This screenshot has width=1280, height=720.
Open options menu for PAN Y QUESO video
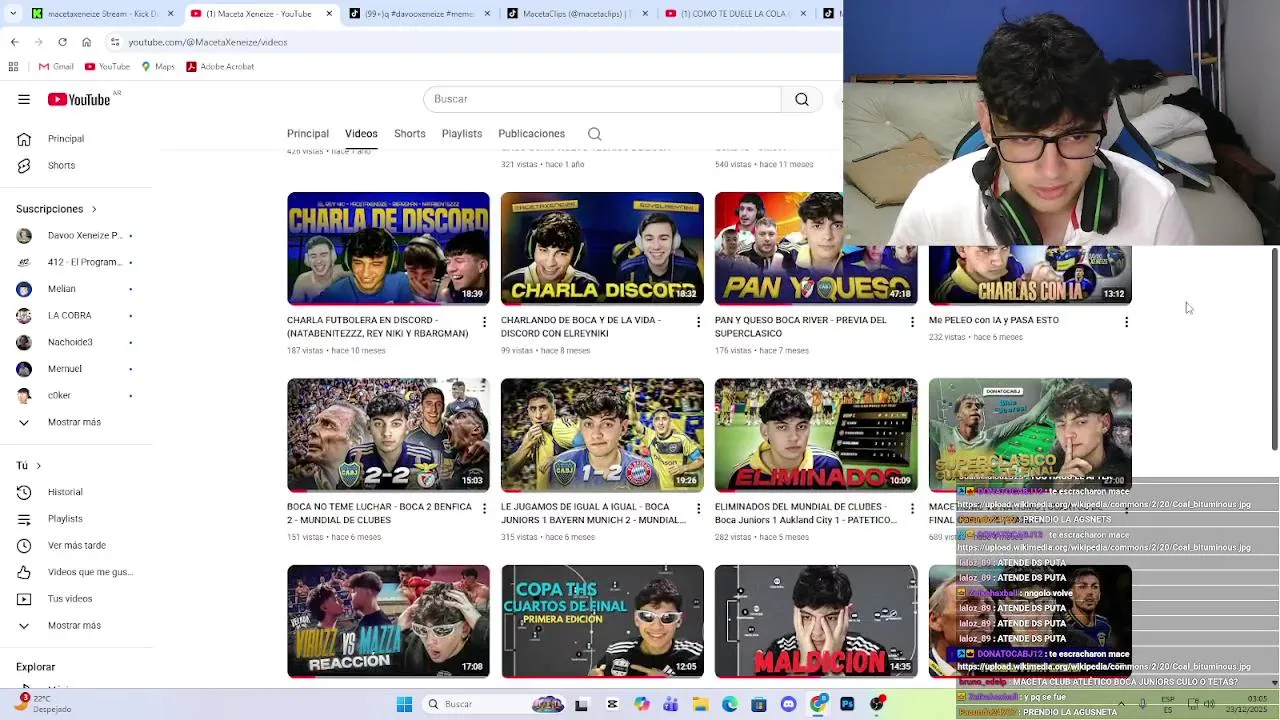[912, 322]
